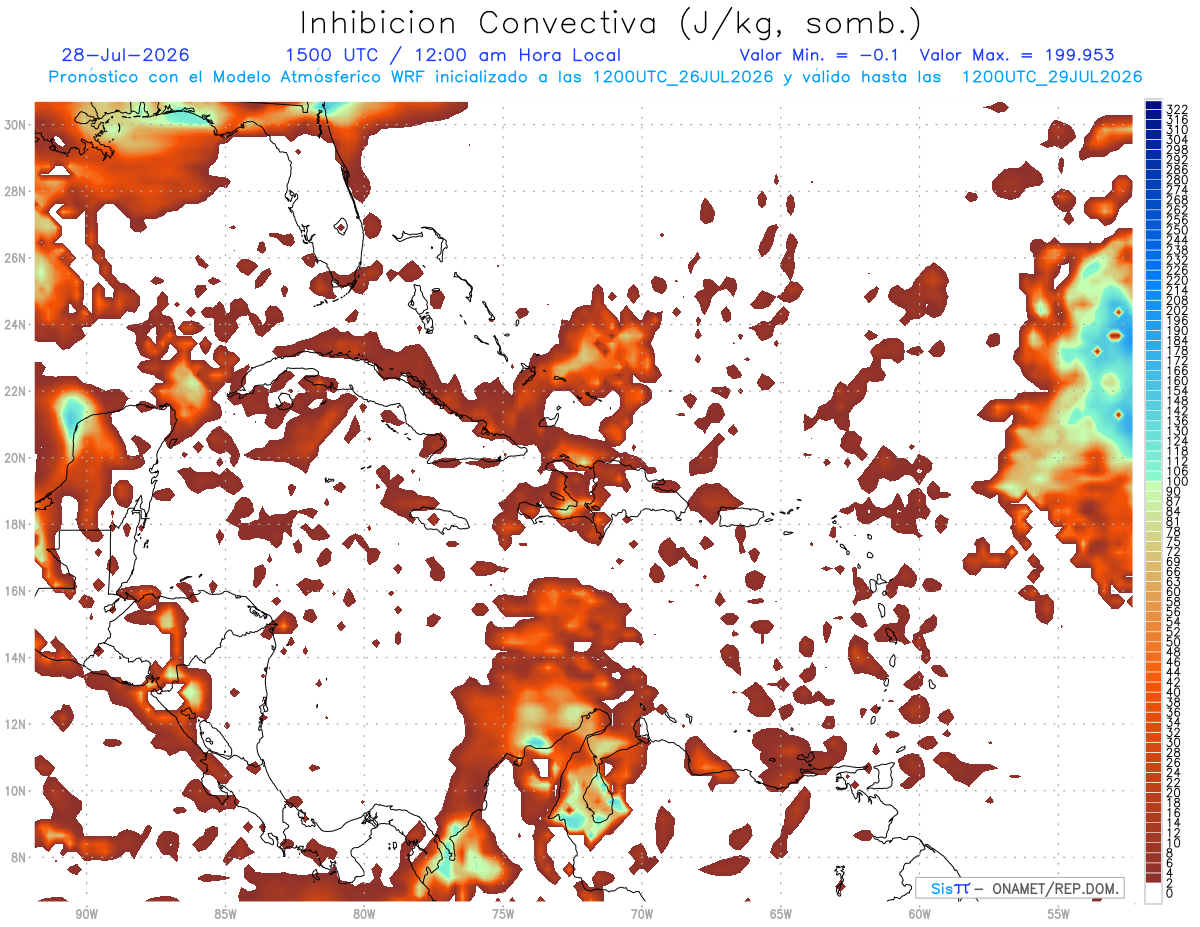
Task: Click the SisTT logo text
Action: (x=949, y=888)
